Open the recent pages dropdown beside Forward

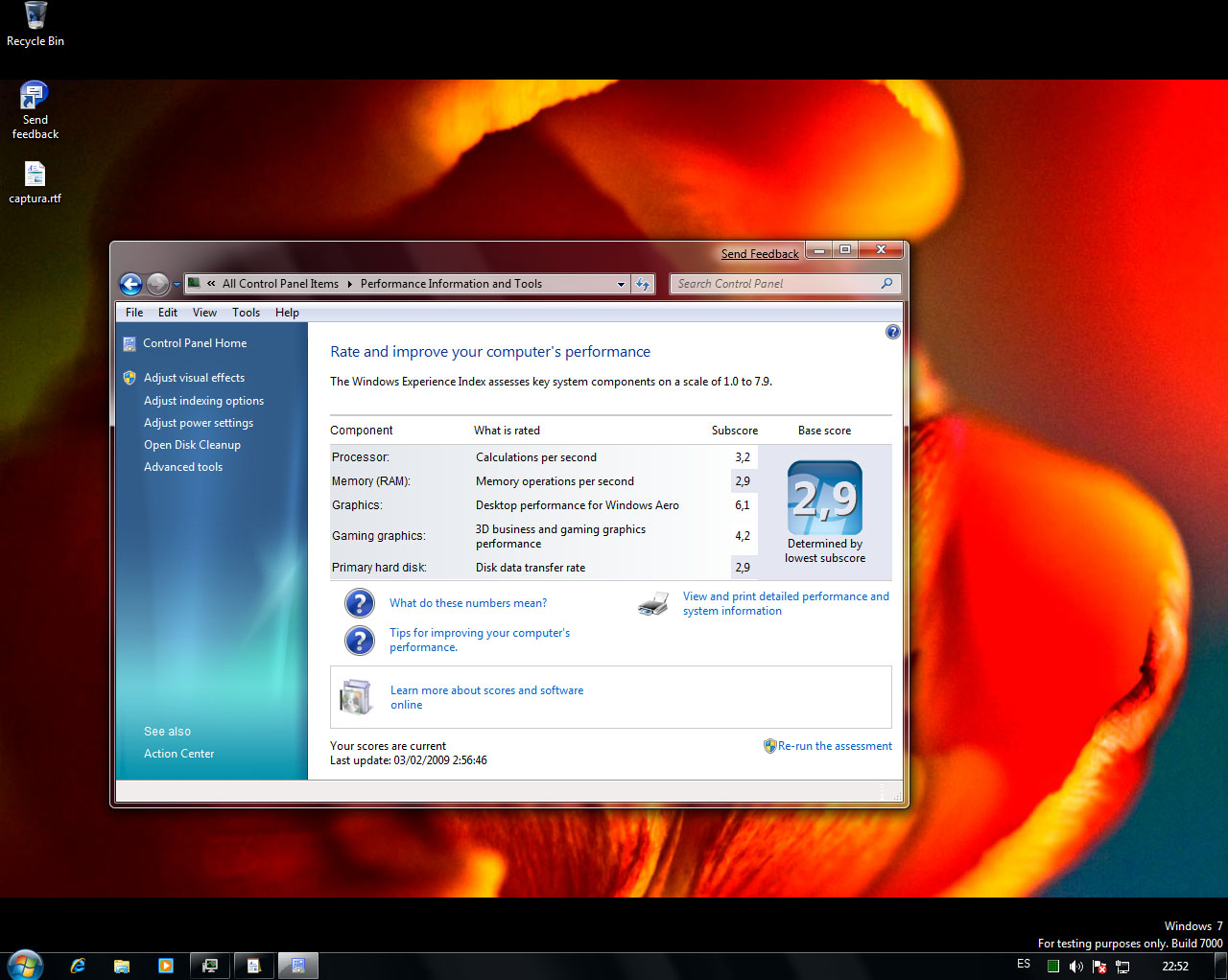177,285
